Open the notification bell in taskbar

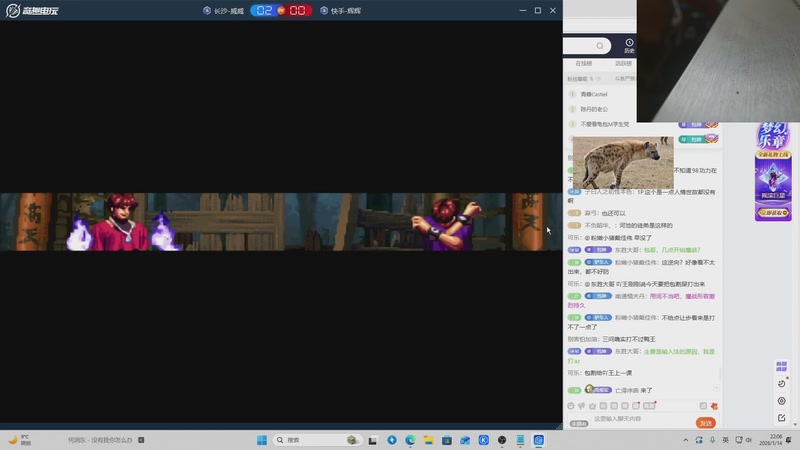[x=789, y=440]
